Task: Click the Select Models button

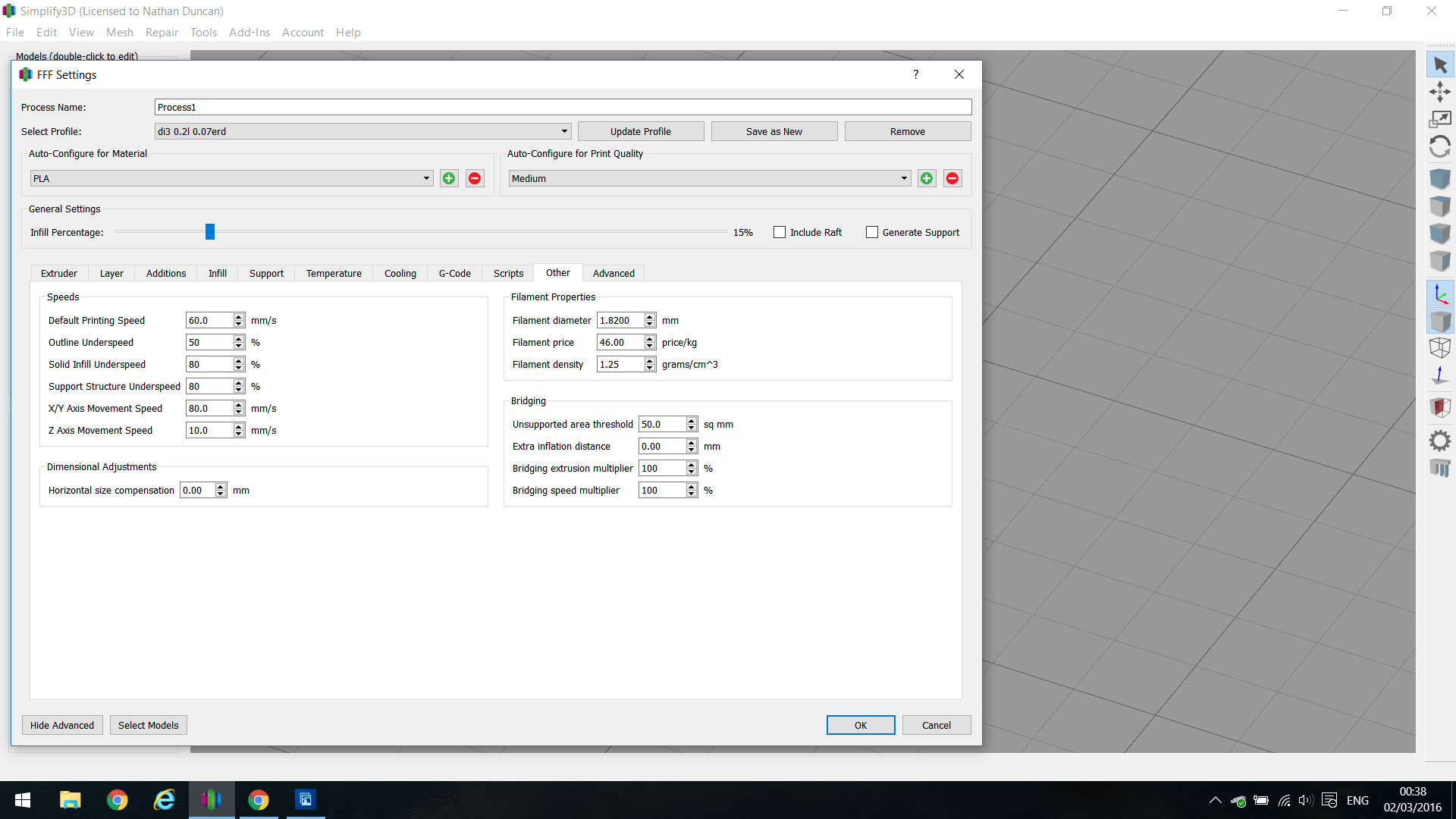Action: point(149,725)
